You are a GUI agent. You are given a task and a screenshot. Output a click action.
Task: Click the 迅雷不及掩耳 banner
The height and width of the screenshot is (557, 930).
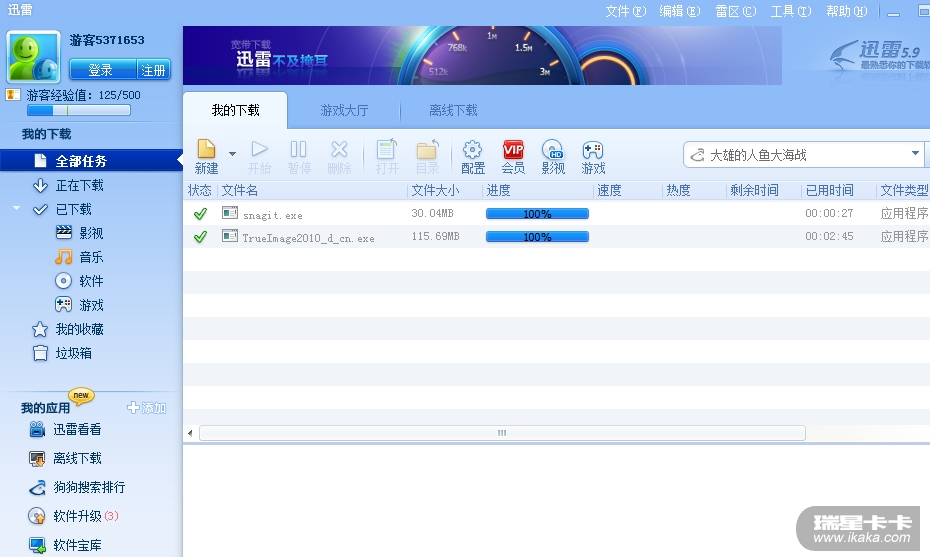point(482,55)
